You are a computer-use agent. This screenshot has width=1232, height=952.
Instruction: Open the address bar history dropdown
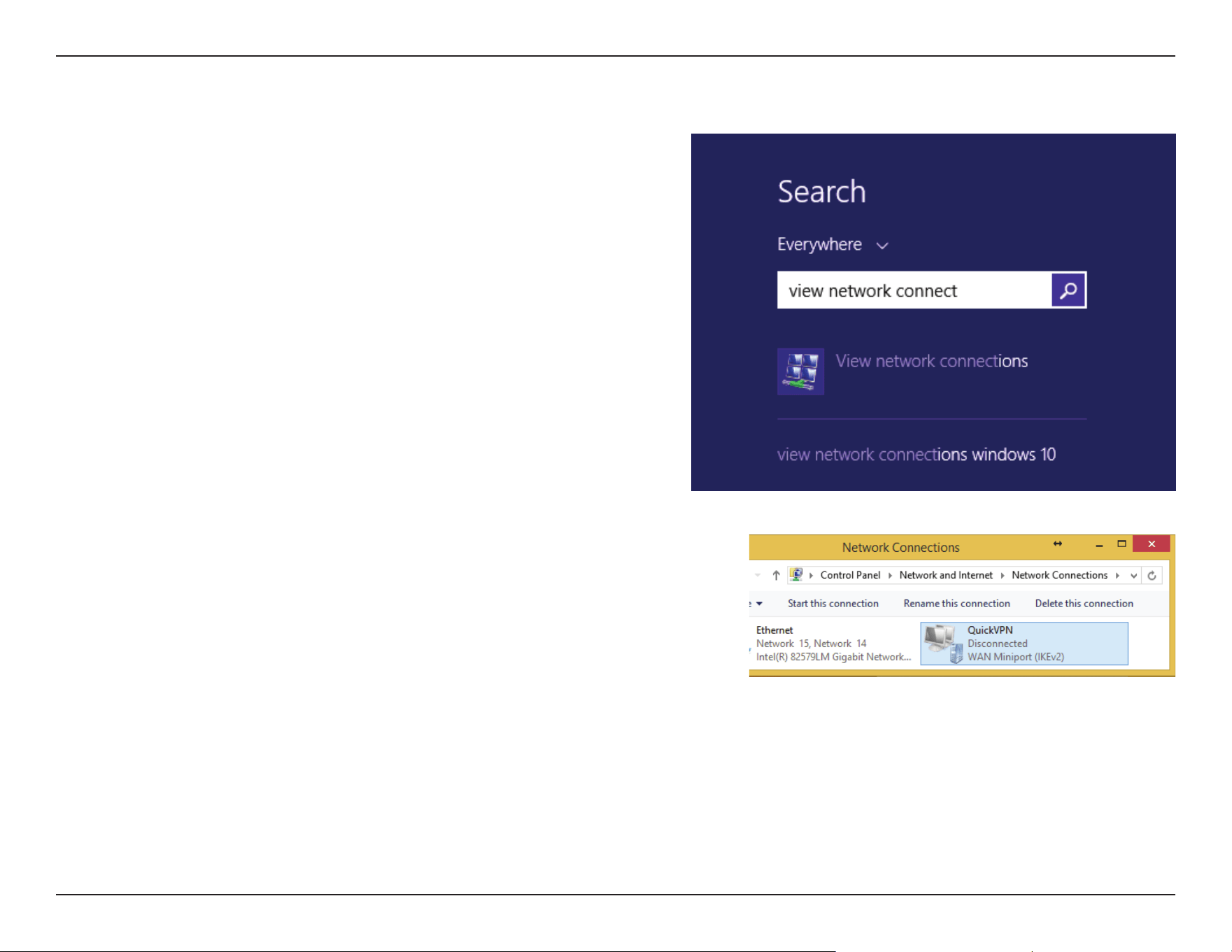(1133, 576)
